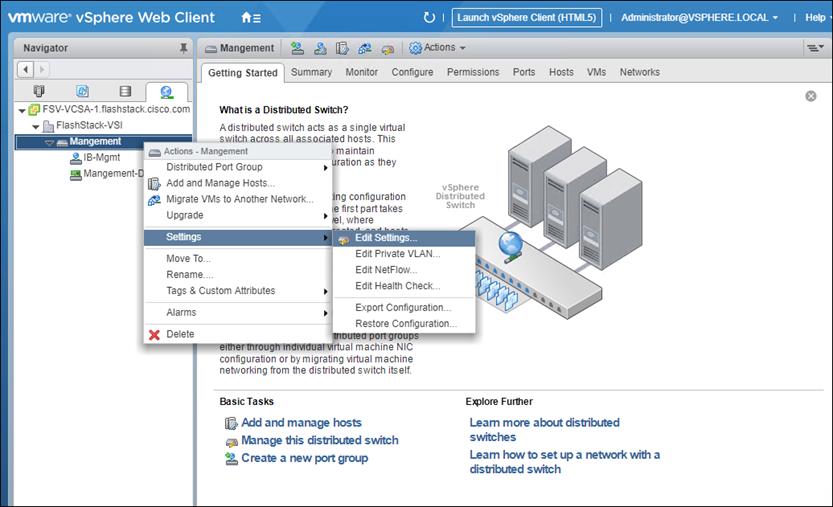Click the migrate VMs toolbar icon
The height and width of the screenshot is (507, 833).
365,48
